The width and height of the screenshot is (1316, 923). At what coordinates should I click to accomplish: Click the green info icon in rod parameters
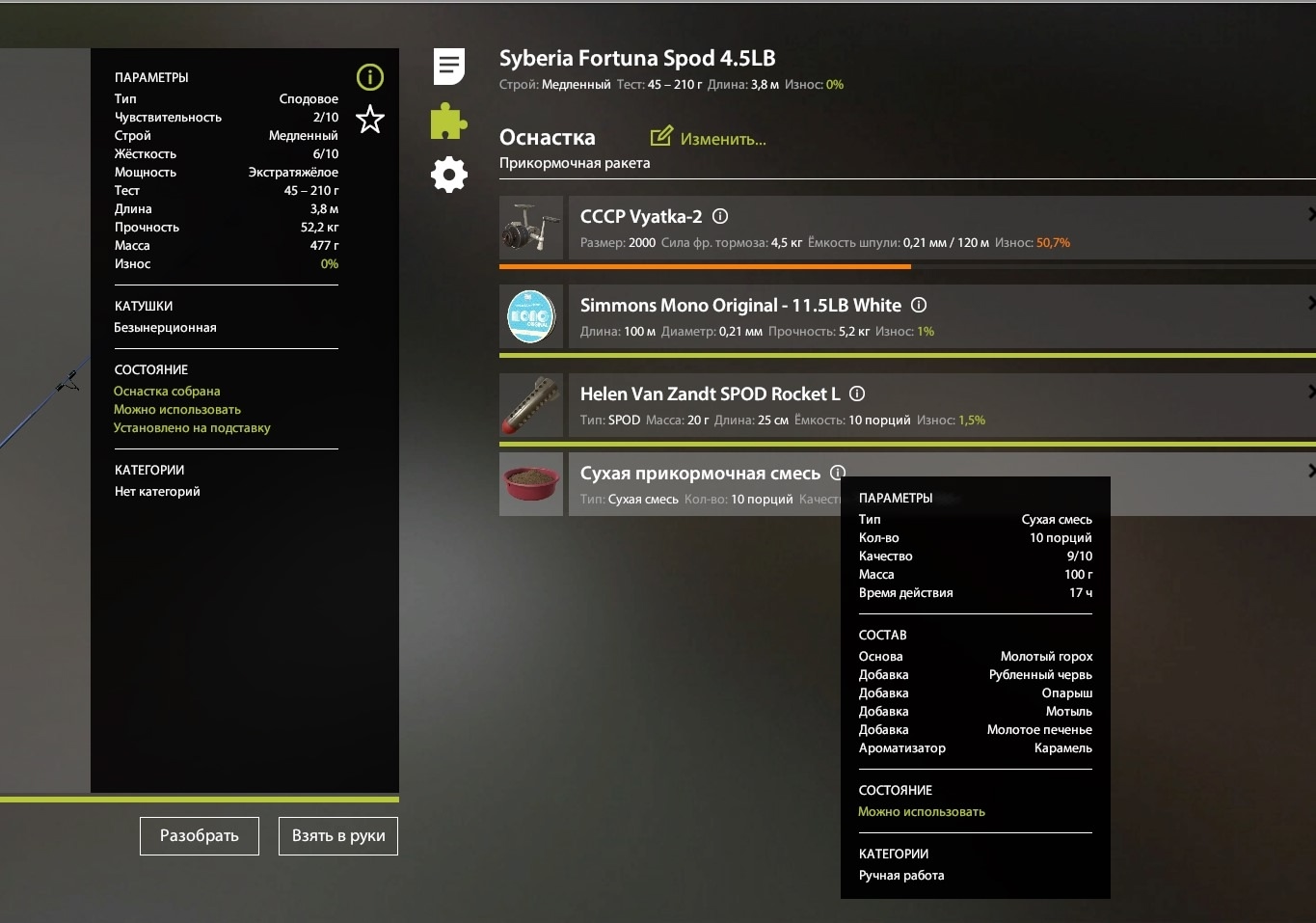pos(370,77)
